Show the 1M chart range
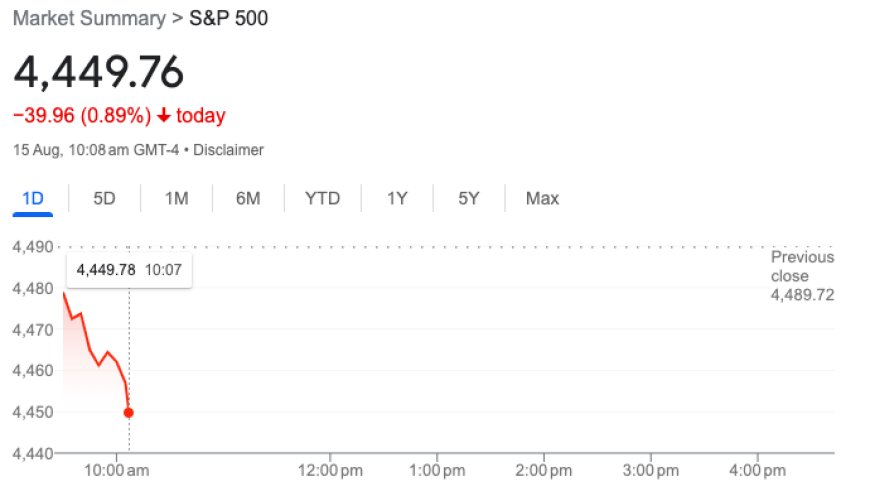Viewport: 870px width, 496px height. coord(177,198)
